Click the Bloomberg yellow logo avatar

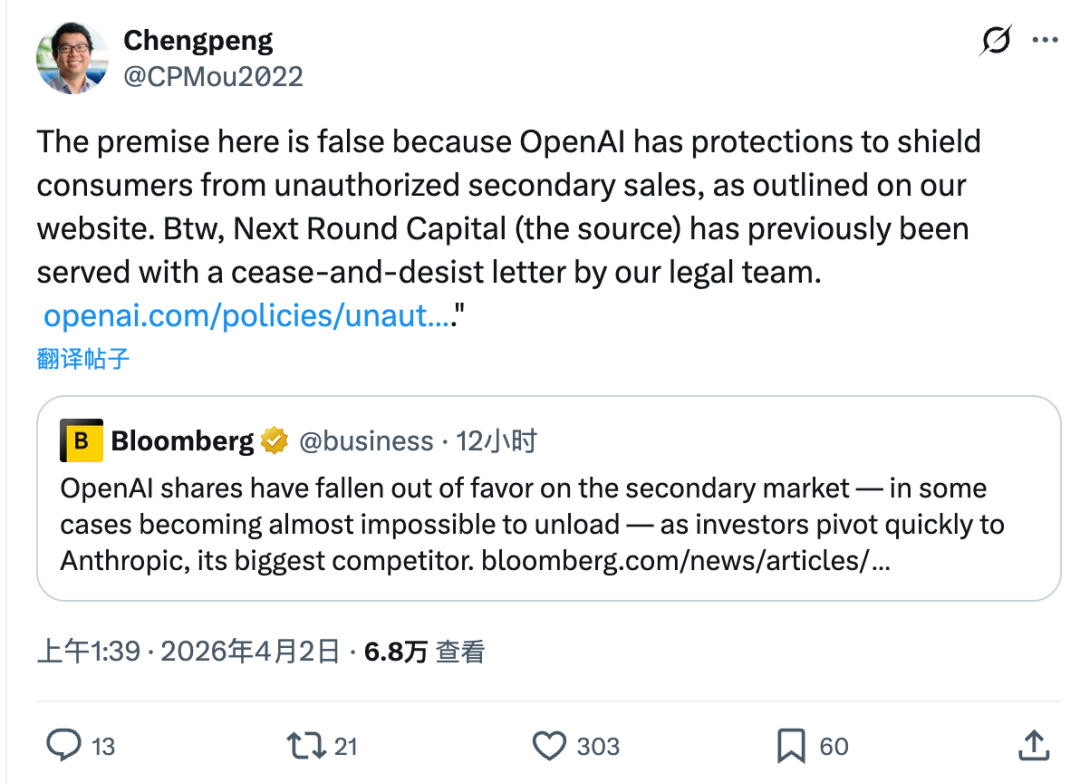pos(82,441)
